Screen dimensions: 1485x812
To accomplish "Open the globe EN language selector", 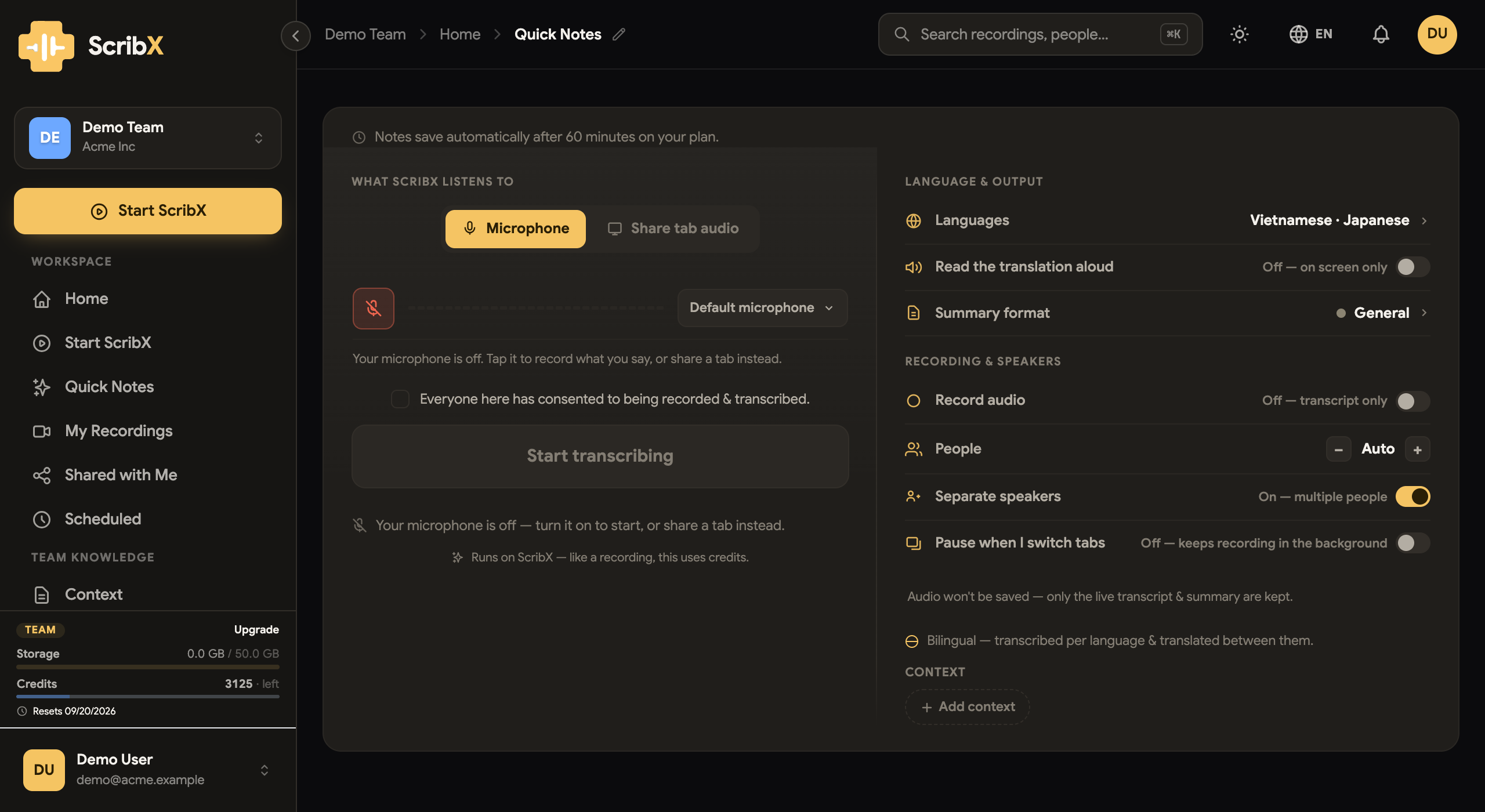I will [x=1310, y=34].
